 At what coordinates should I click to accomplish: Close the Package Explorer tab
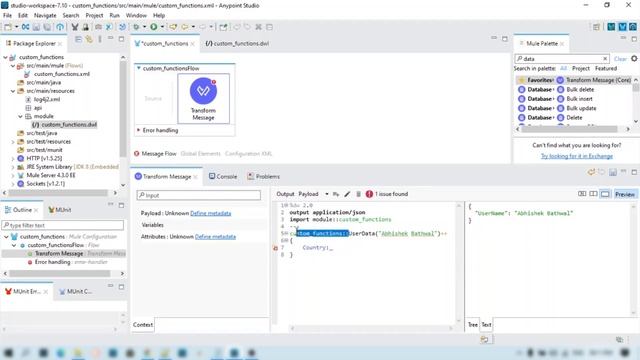(60, 43)
